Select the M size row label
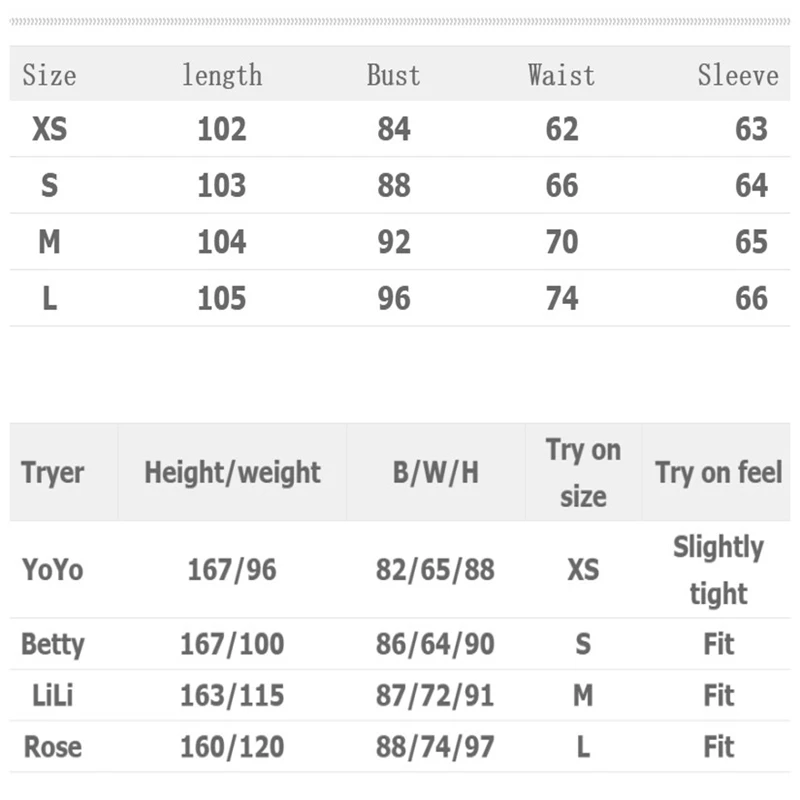 [x=49, y=242]
